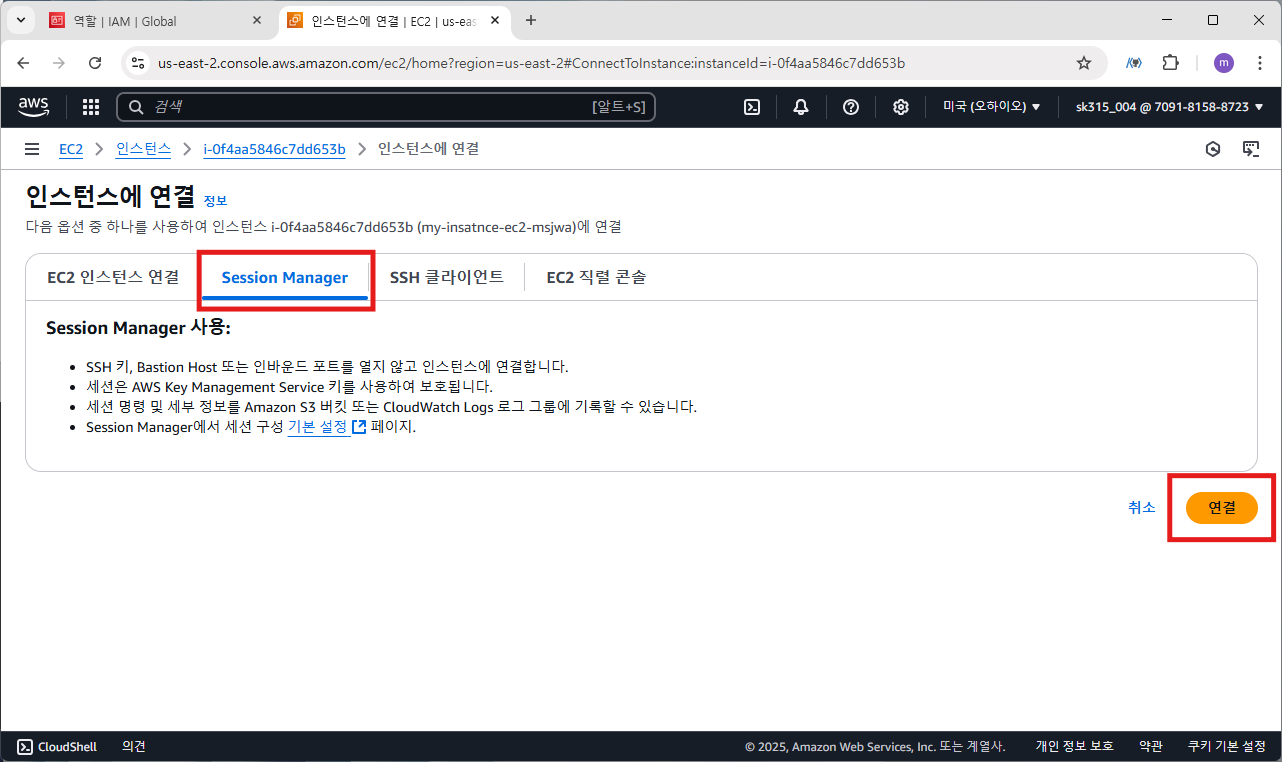Click the 정보 info link
The width and height of the screenshot is (1282, 762).
[215, 200]
